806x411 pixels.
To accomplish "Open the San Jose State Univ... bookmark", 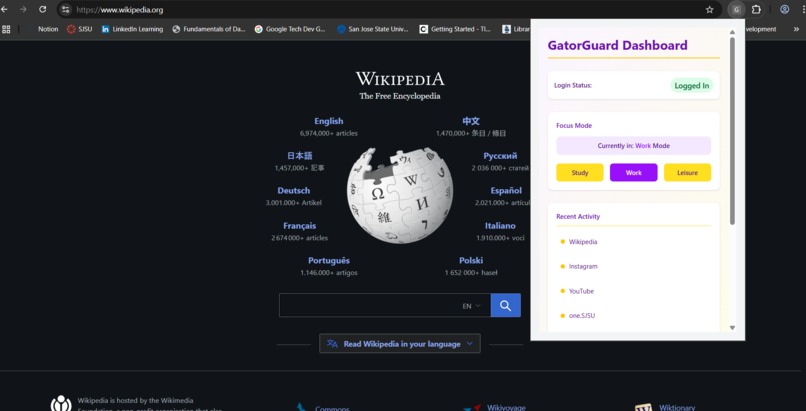I will pos(373,29).
